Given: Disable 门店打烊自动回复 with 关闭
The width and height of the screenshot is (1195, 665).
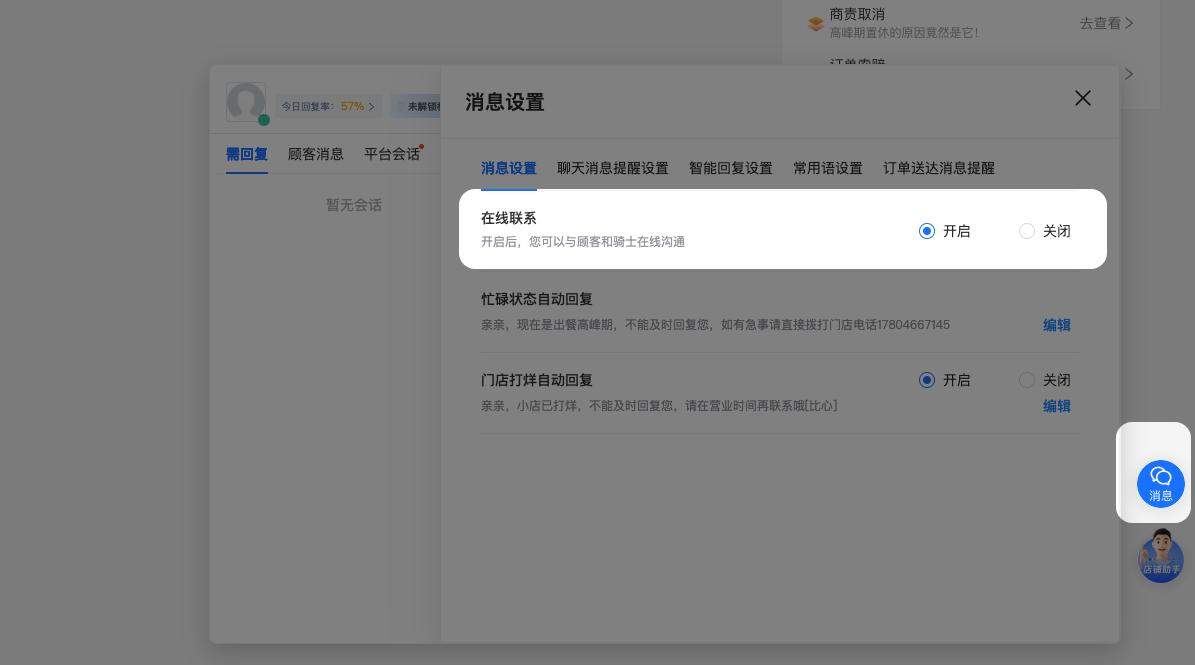Looking at the screenshot, I should pos(1027,380).
